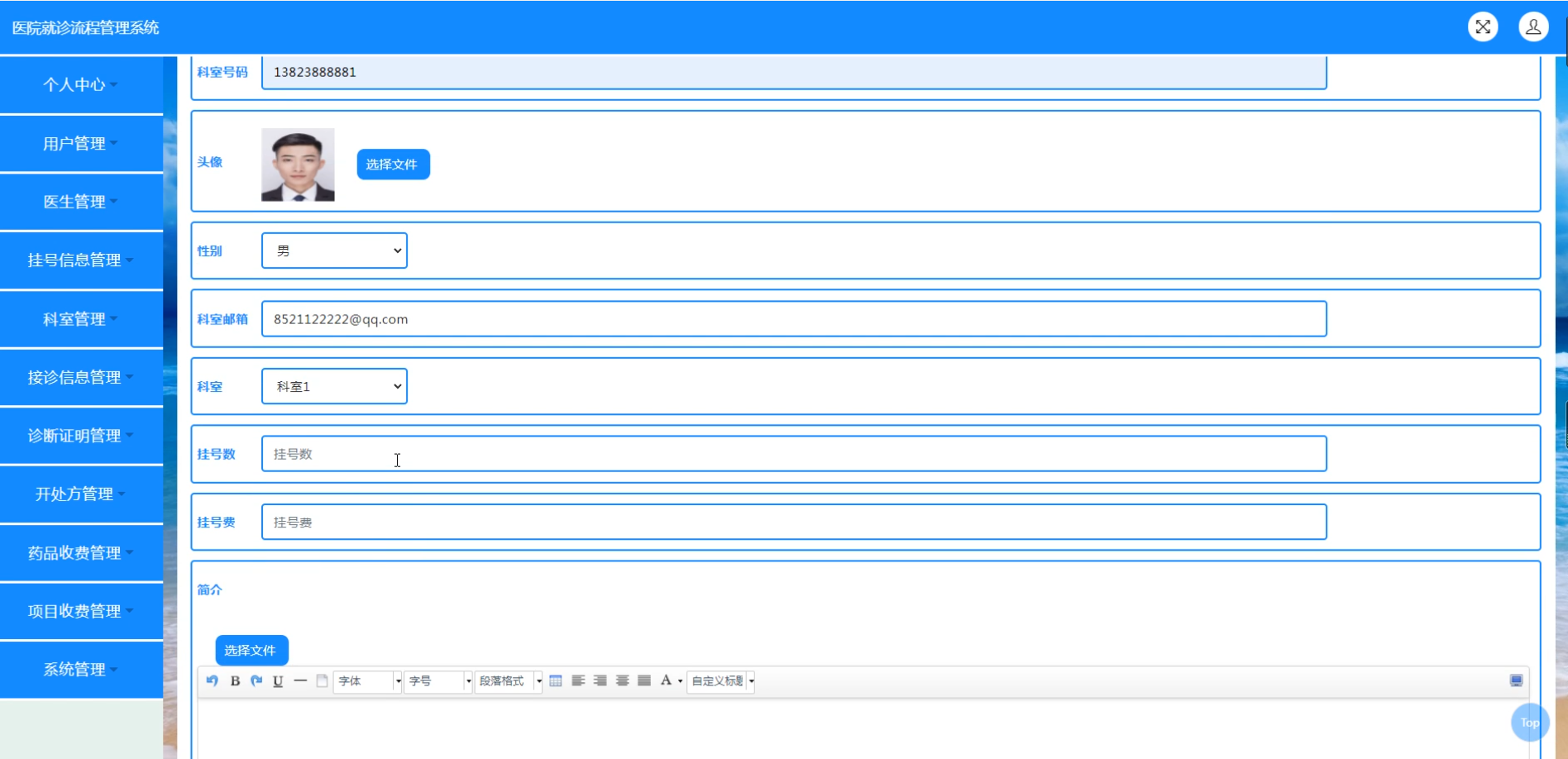Screen dimensions: 1568x759
Task: Open the user profile icon in header
Action: 1533,27
